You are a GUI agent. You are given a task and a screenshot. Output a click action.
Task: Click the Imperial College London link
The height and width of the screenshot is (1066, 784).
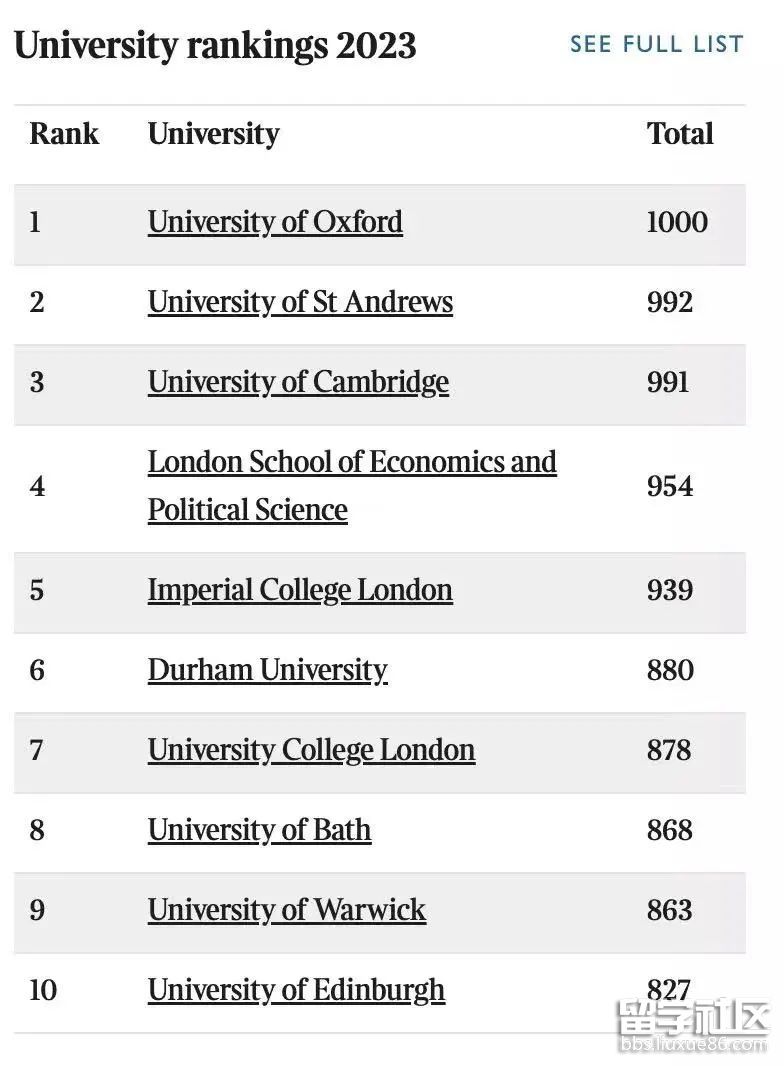coord(300,590)
